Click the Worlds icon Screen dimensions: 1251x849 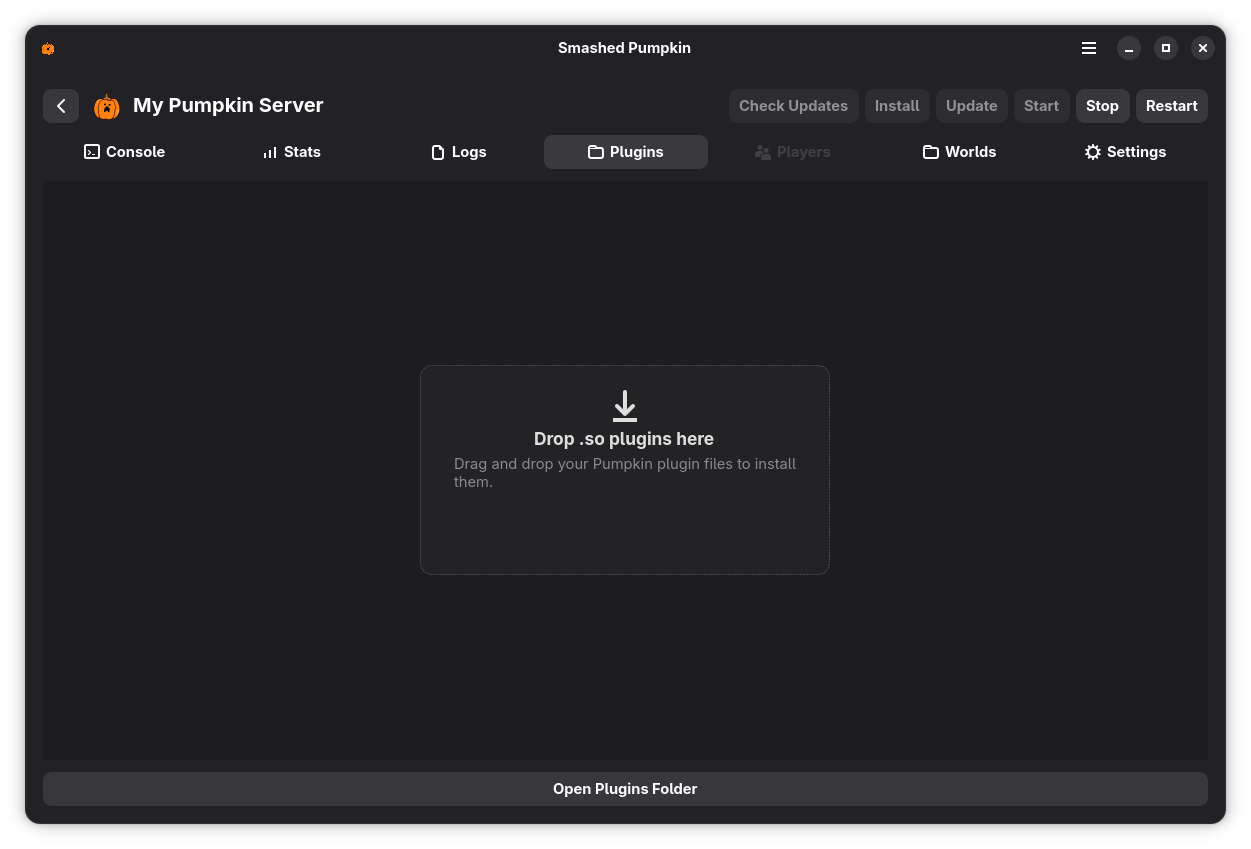click(x=931, y=151)
